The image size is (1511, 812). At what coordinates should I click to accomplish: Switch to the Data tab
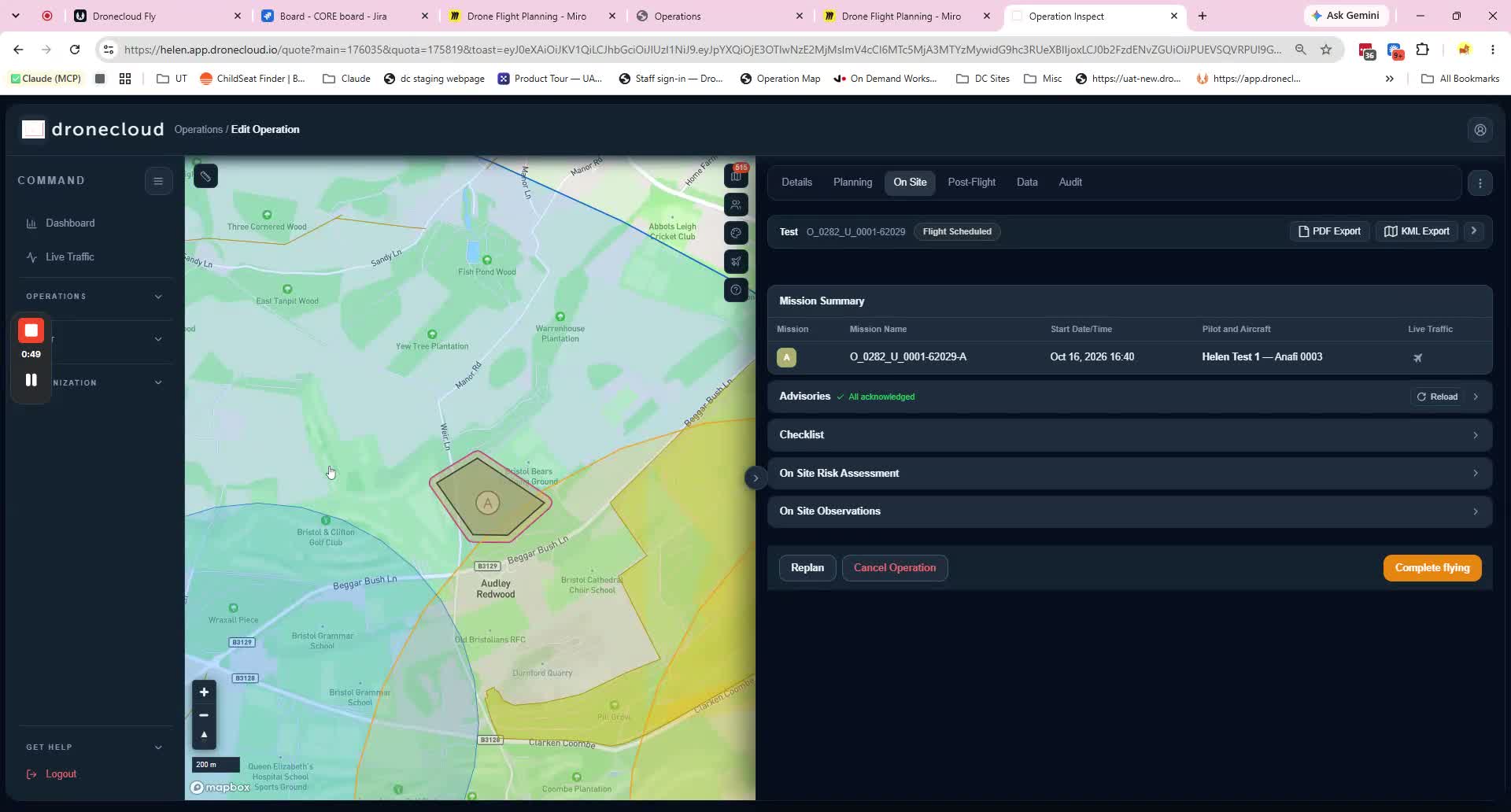(1027, 183)
